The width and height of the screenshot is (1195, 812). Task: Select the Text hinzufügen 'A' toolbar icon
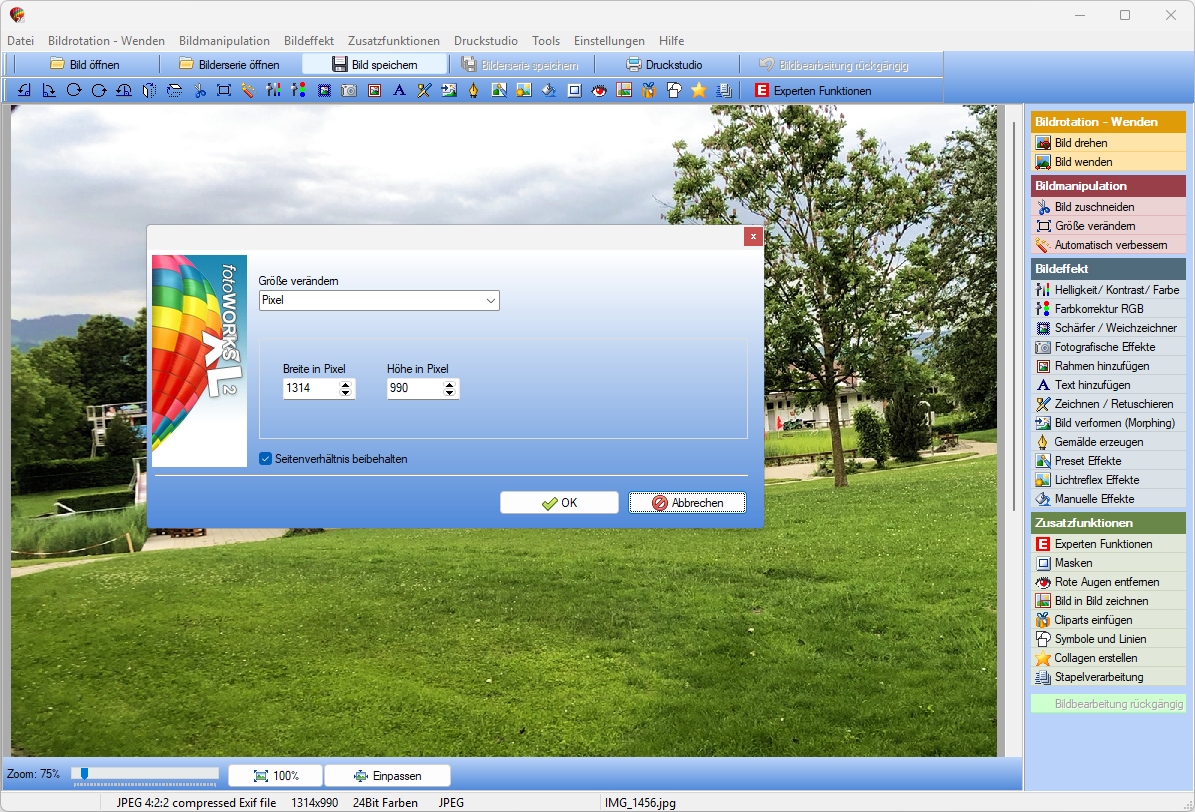pyautogui.click(x=399, y=91)
